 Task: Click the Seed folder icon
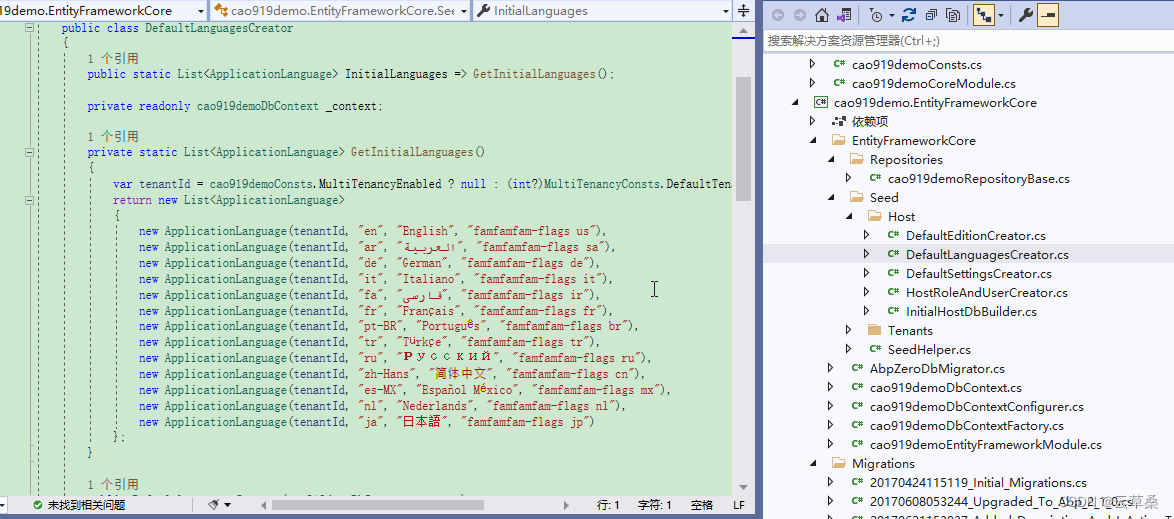857,198
